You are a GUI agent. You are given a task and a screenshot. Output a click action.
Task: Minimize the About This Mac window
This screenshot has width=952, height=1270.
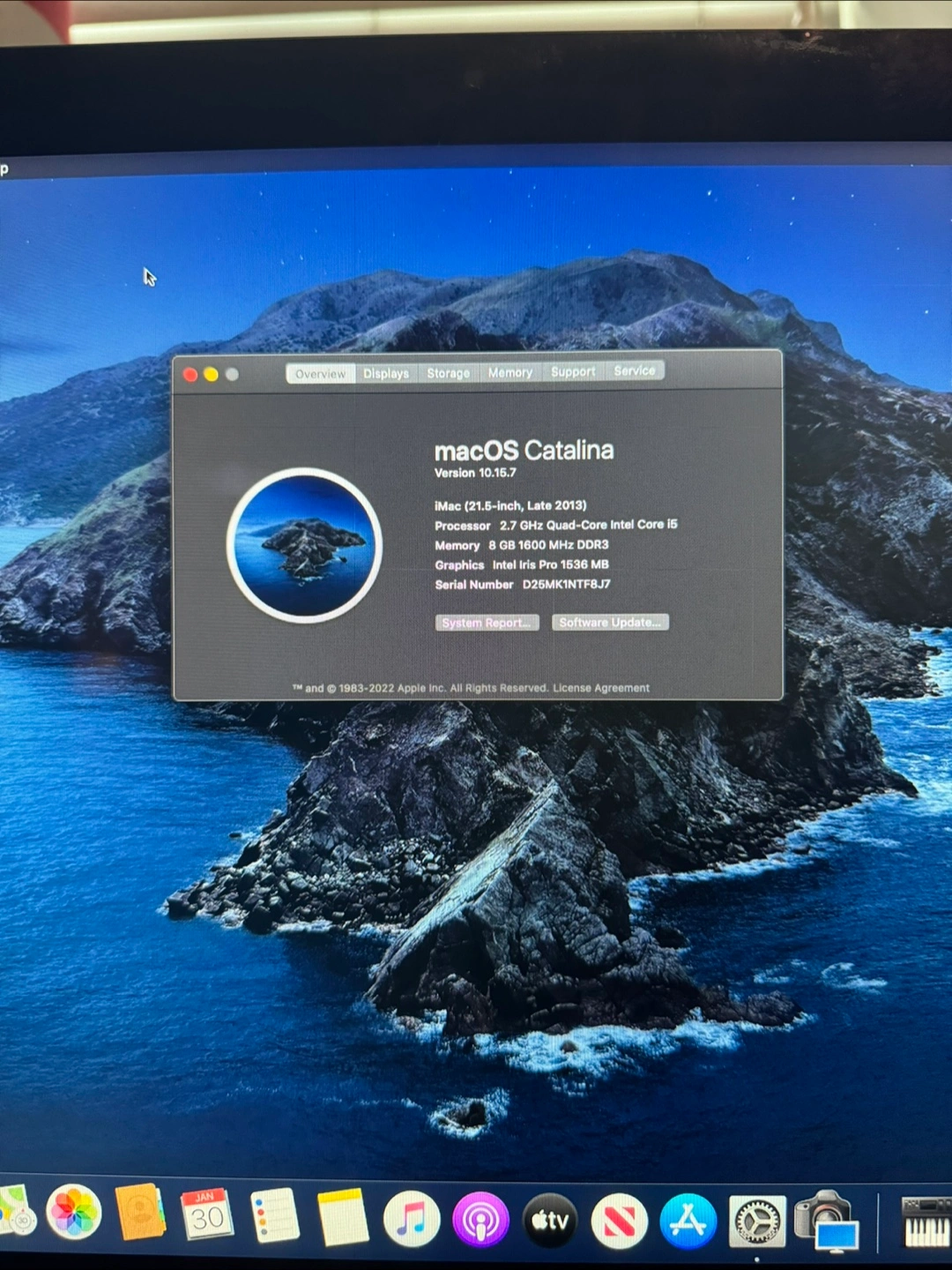[211, 375]
